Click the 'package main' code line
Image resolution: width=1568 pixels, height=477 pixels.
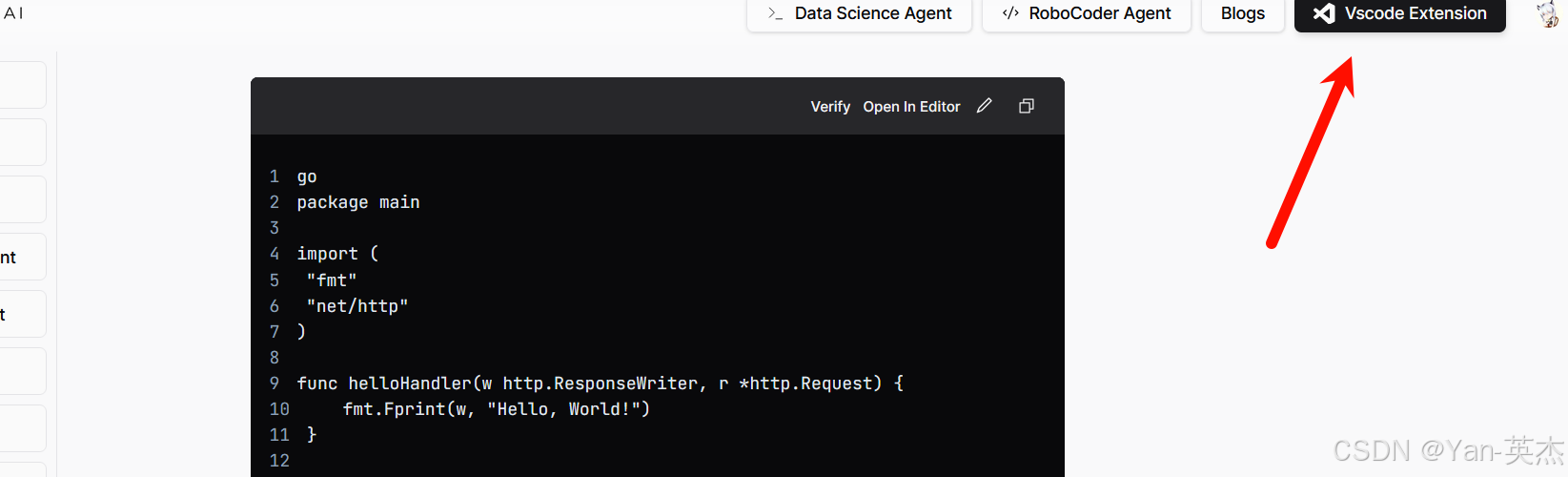358,202
